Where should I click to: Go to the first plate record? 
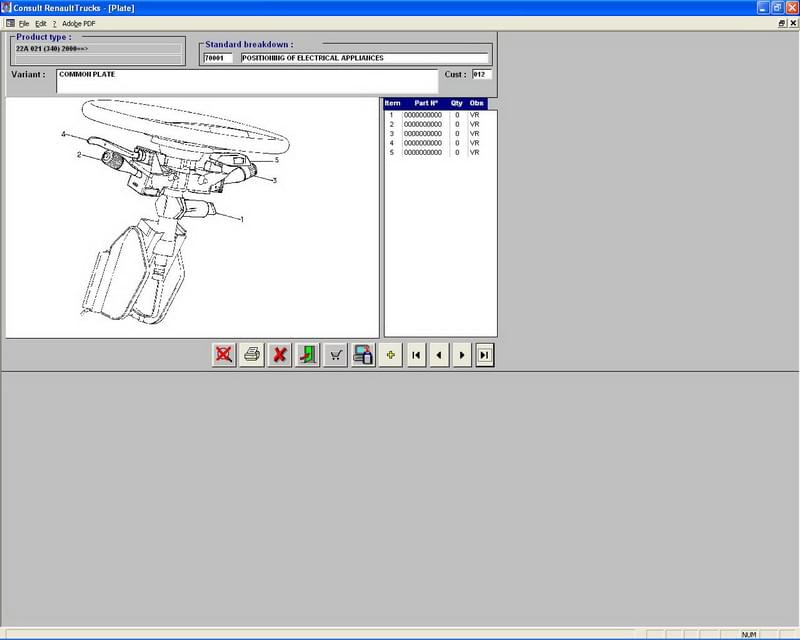pos(416,355)
